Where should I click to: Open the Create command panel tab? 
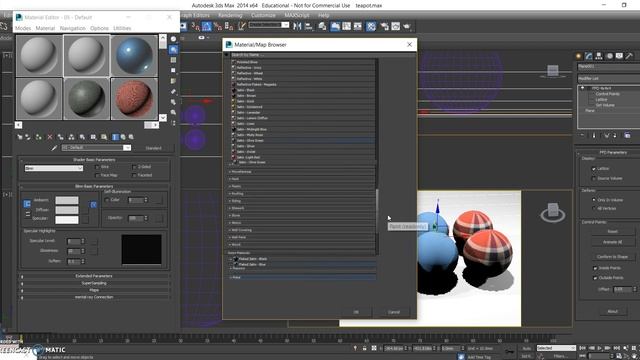pyautogui.click(x=578, y=56)
